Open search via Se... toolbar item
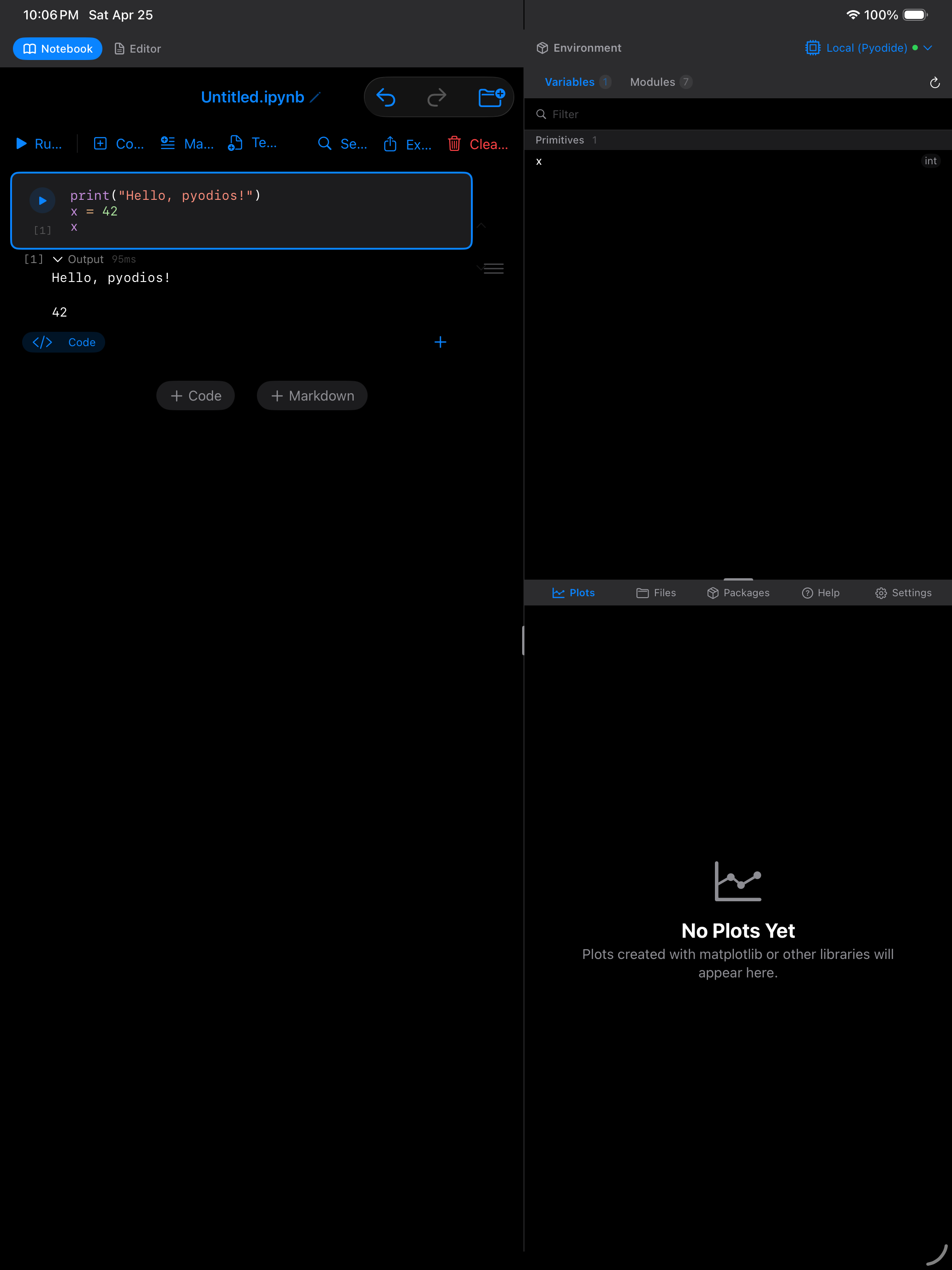Image resolution: width=952 pixels, height=1270 pixels. [343, 144]
